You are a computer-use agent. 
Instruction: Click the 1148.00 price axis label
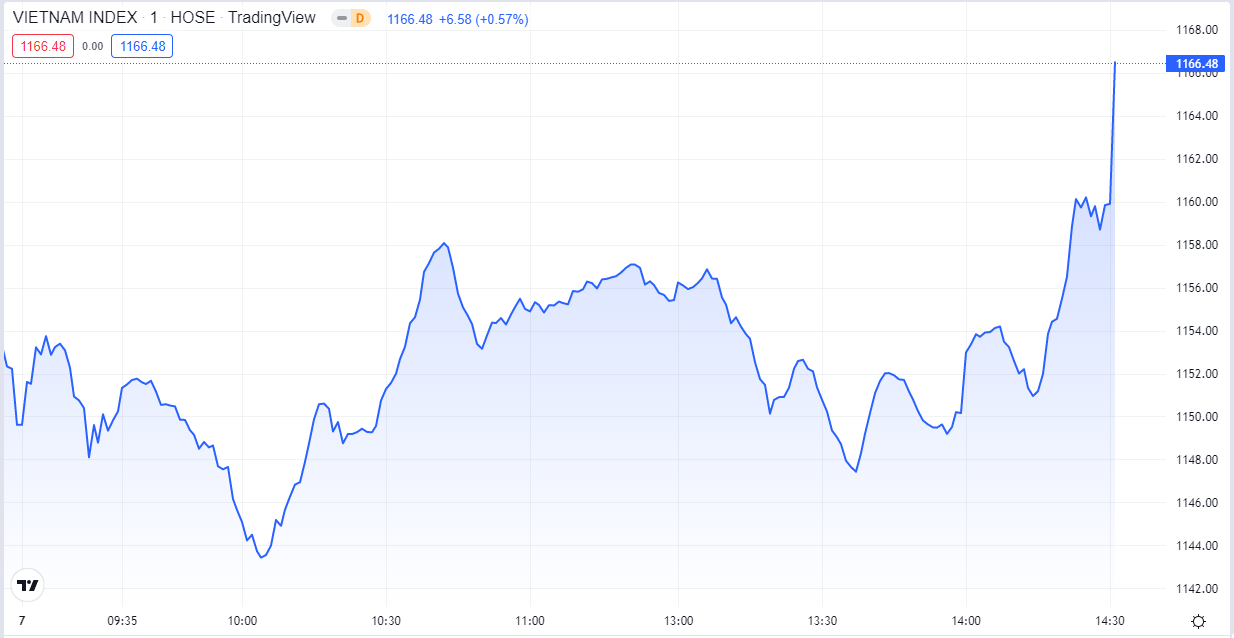1197,460
